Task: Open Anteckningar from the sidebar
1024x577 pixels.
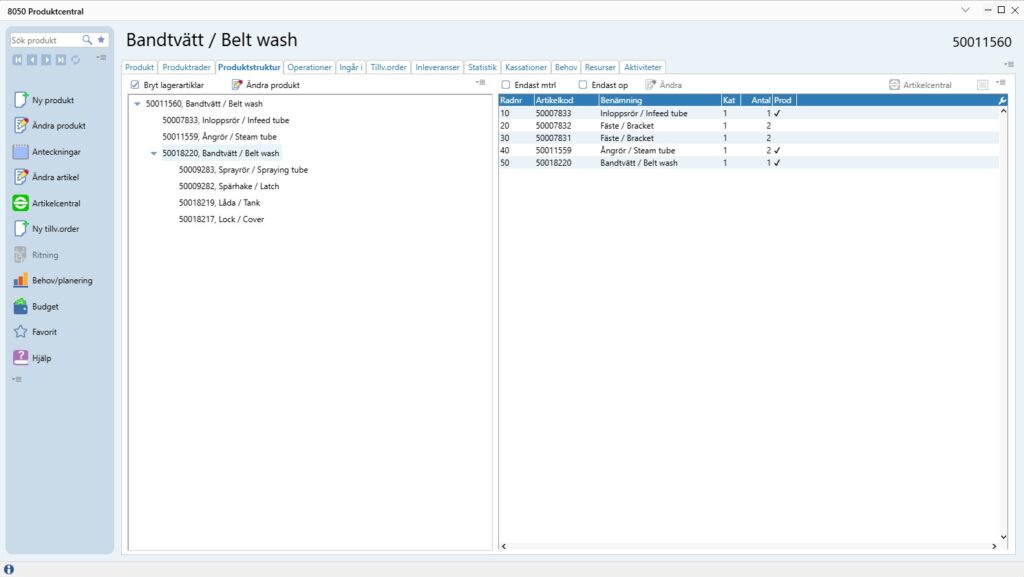Action: coord(21,152)
